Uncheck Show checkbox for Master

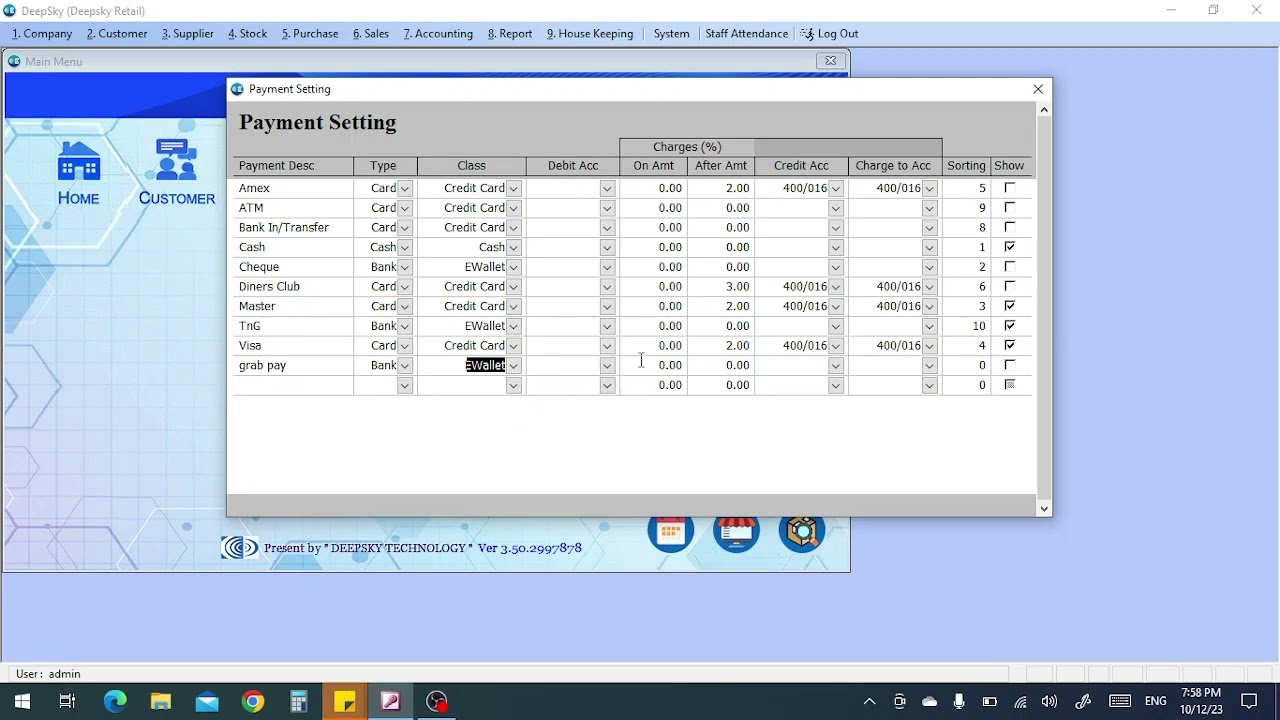[1010, 306]
